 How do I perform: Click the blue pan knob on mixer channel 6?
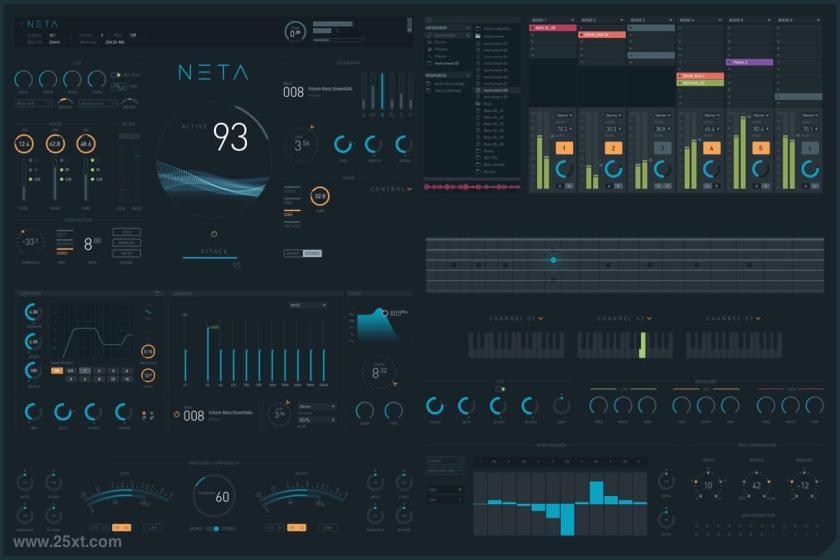[810, 169]
